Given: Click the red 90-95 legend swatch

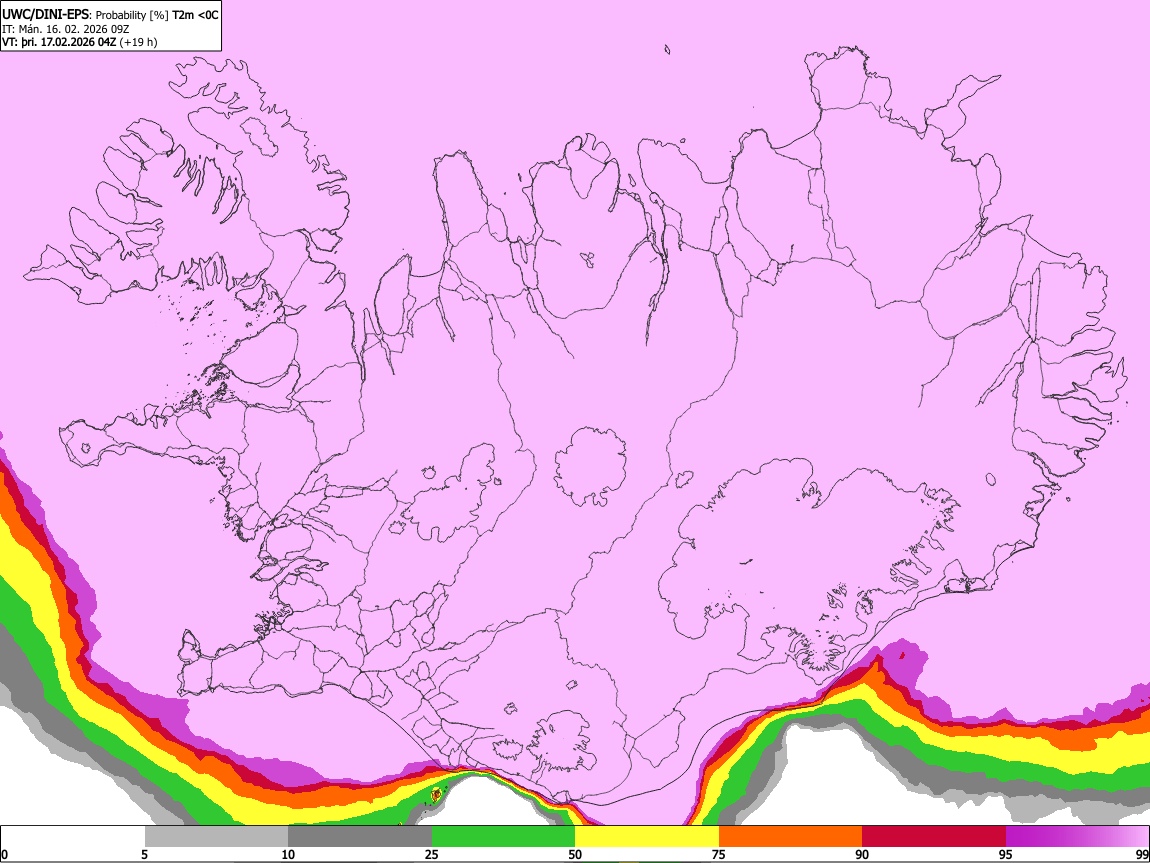Looking at the screenshot, I should (934, 837).
